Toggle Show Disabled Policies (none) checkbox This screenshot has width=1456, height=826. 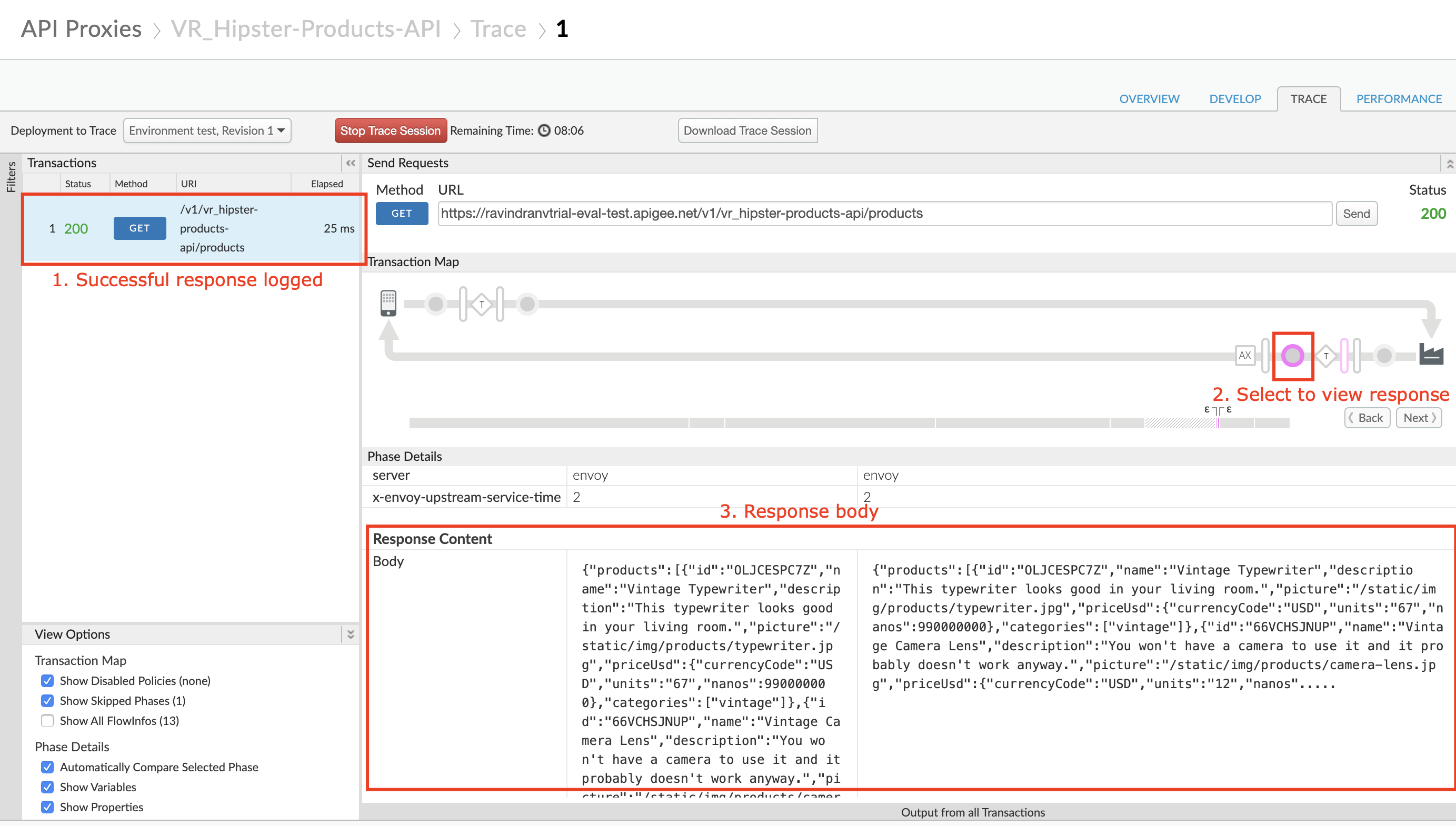[47, 681]
